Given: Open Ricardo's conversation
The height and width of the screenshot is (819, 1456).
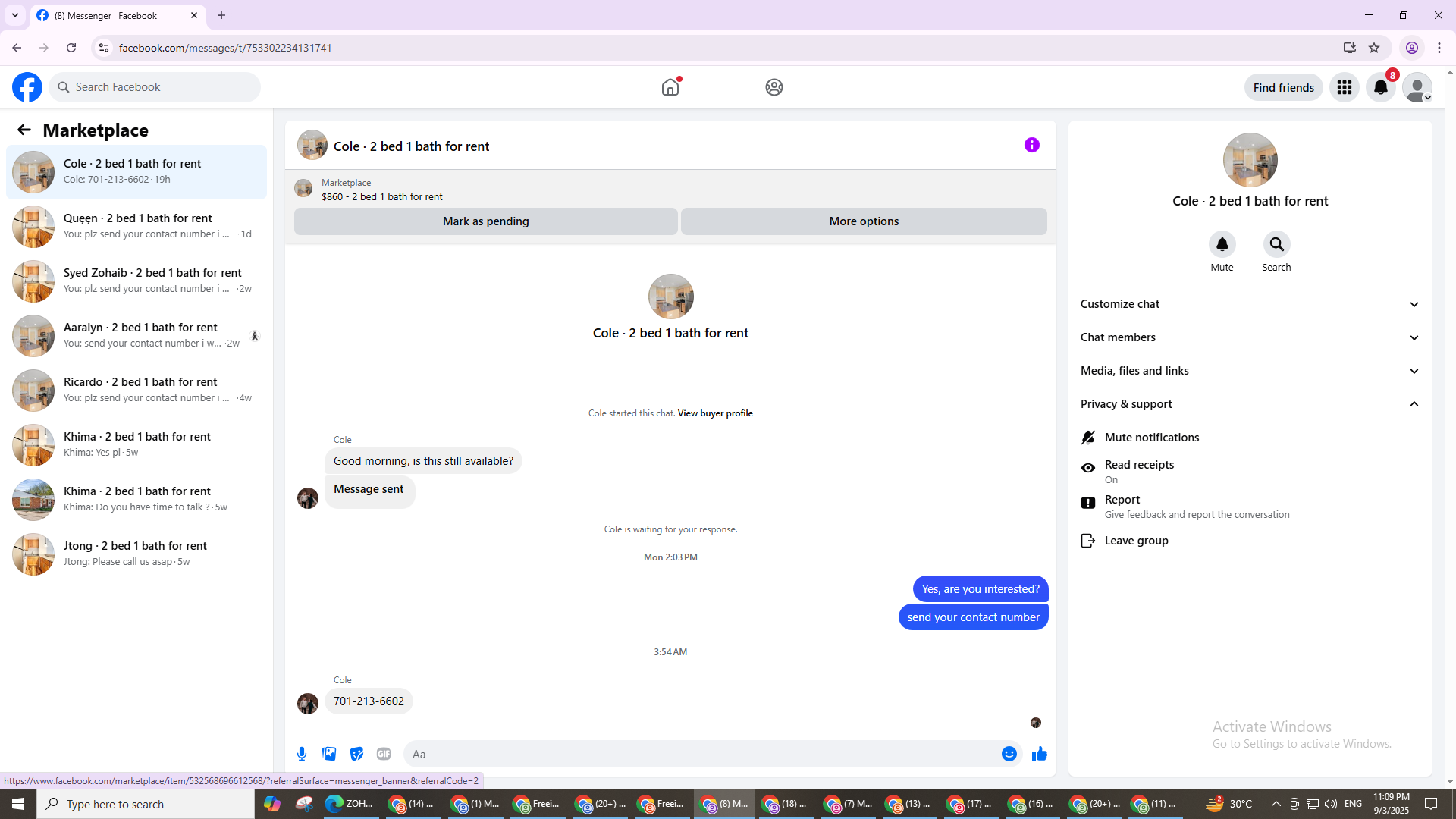Looking at the screenshot, I should point(136,391).
